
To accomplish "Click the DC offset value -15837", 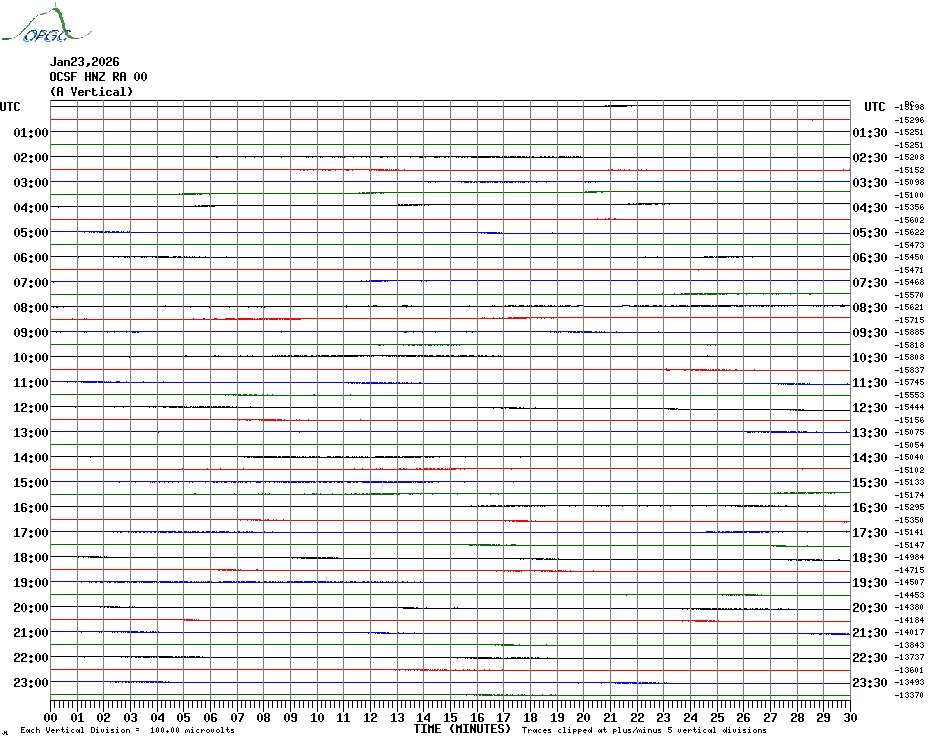I will [x=909, y=370].
